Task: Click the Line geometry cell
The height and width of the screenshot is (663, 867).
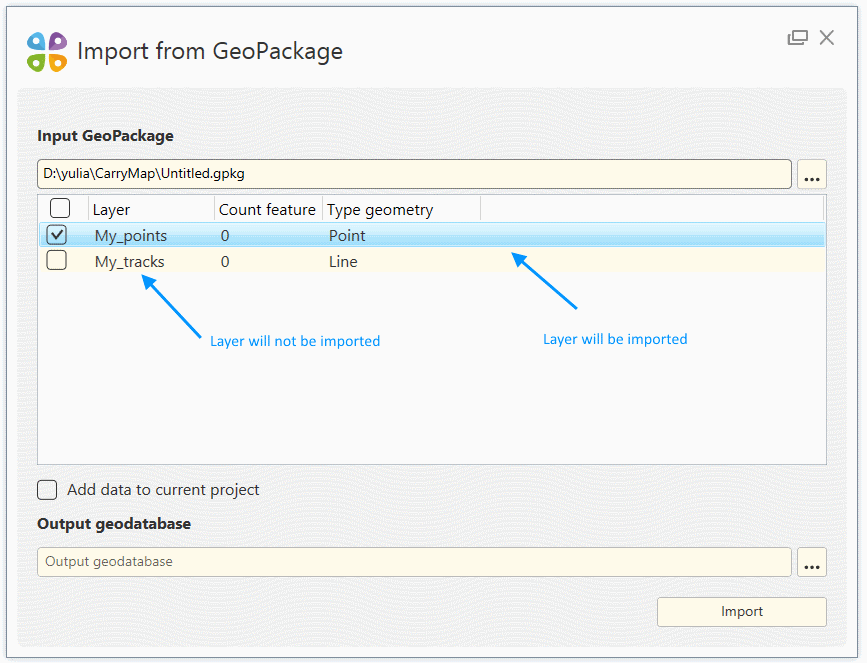Action: [x=343, y=262]
